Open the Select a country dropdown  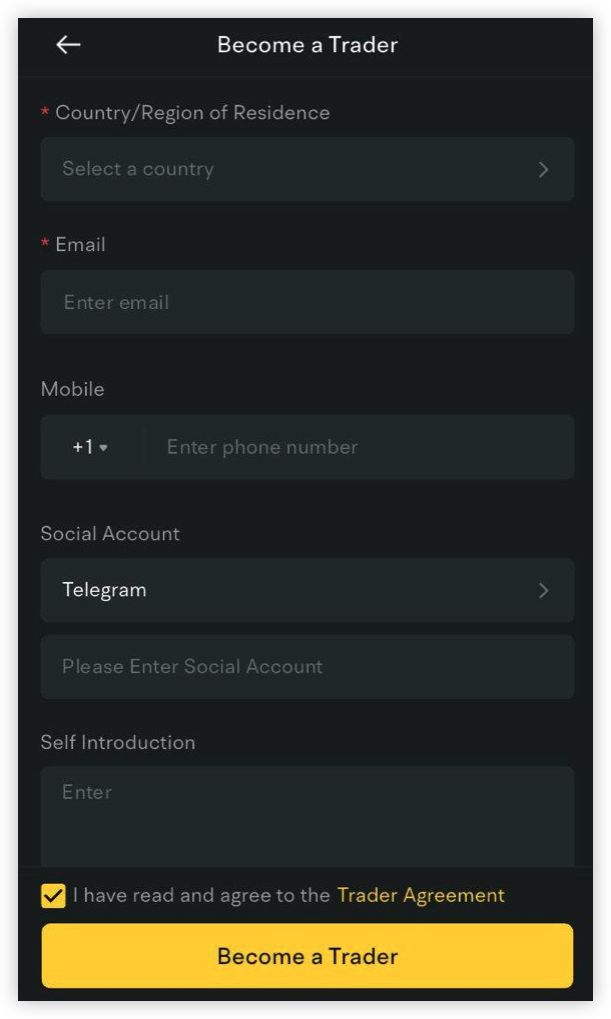click(x=307, y=169)
